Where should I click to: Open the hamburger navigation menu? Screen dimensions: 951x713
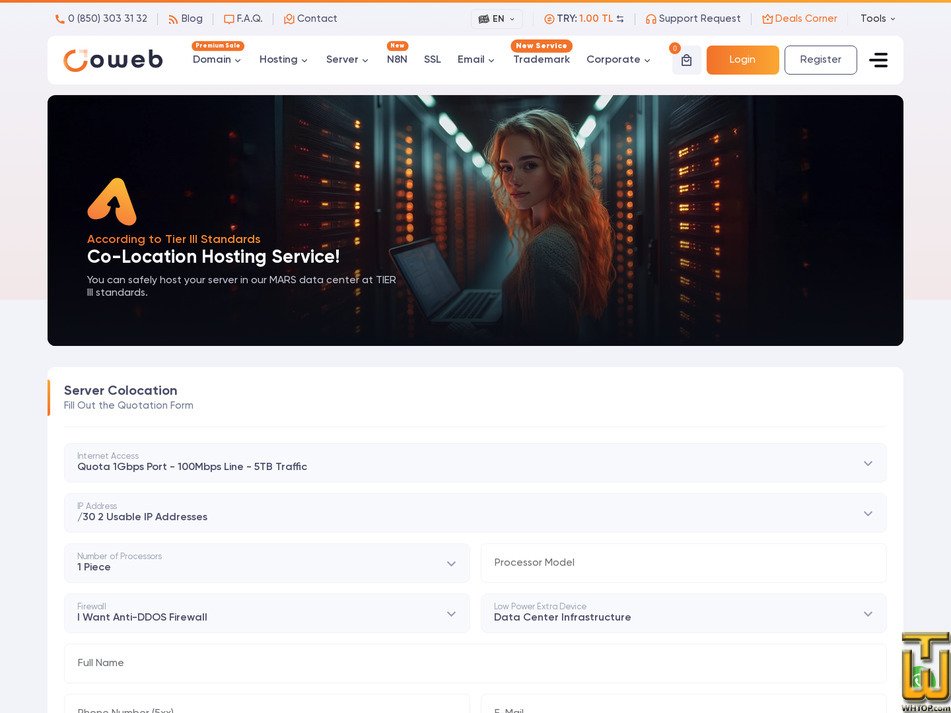pyautogui.click(x=878, y=60)
